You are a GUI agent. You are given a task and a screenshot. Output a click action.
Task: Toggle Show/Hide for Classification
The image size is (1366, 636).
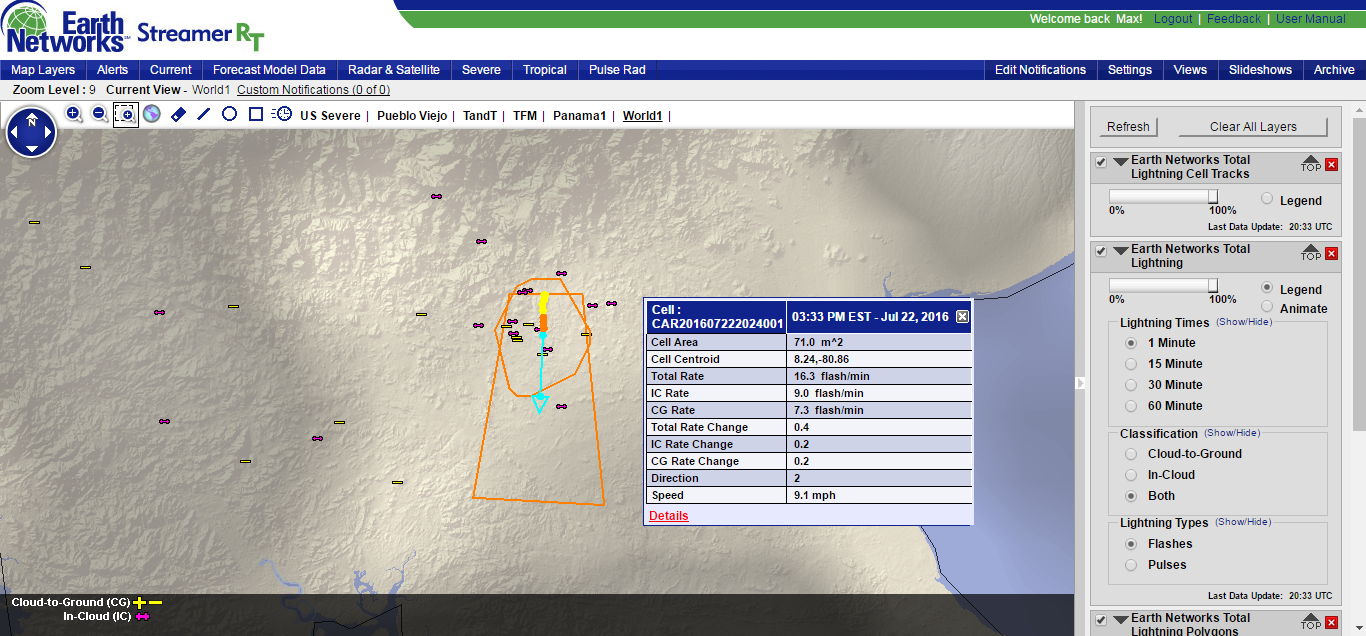(1232, 433)
